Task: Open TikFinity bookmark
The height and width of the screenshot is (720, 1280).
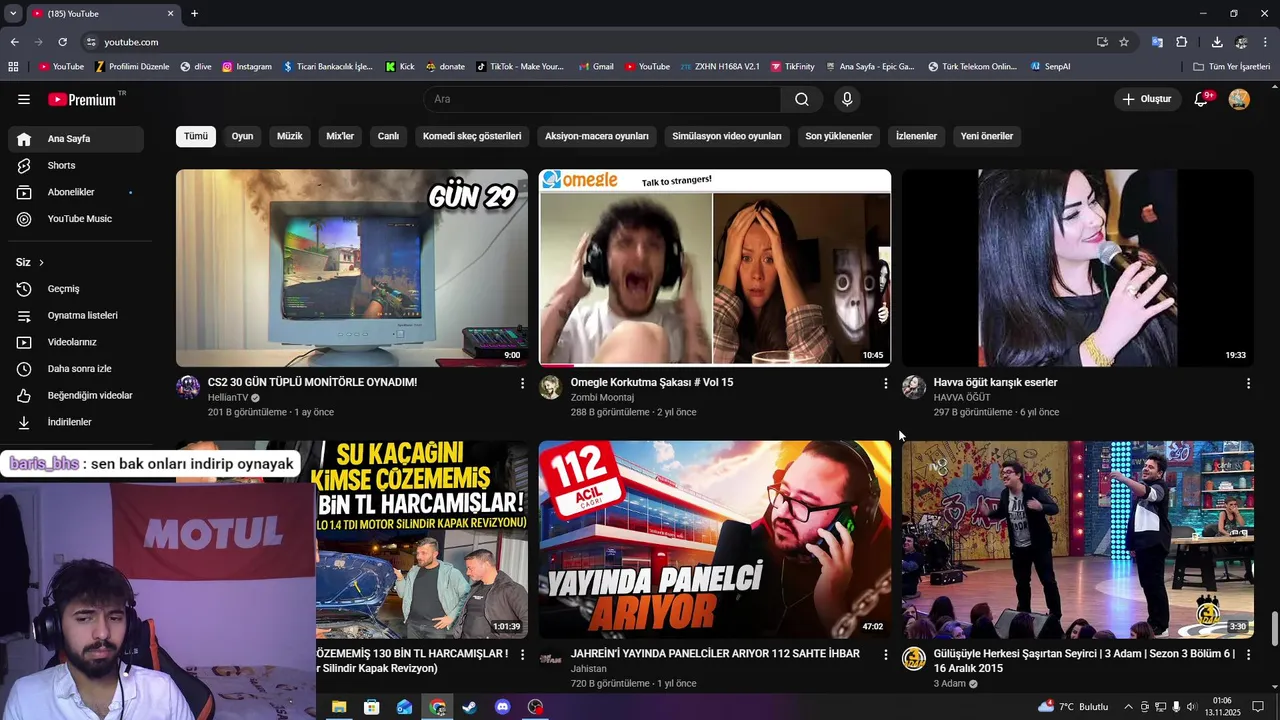Action: coord(792,67)
